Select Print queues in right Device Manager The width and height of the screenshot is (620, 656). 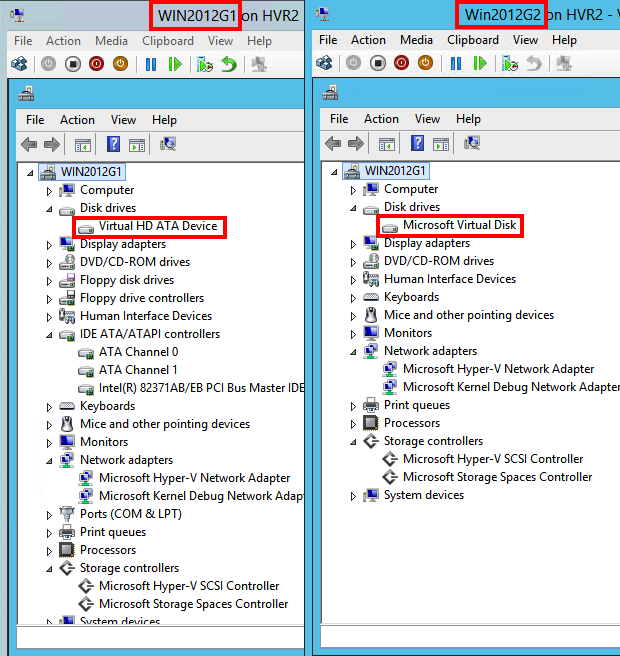[417, 405]
